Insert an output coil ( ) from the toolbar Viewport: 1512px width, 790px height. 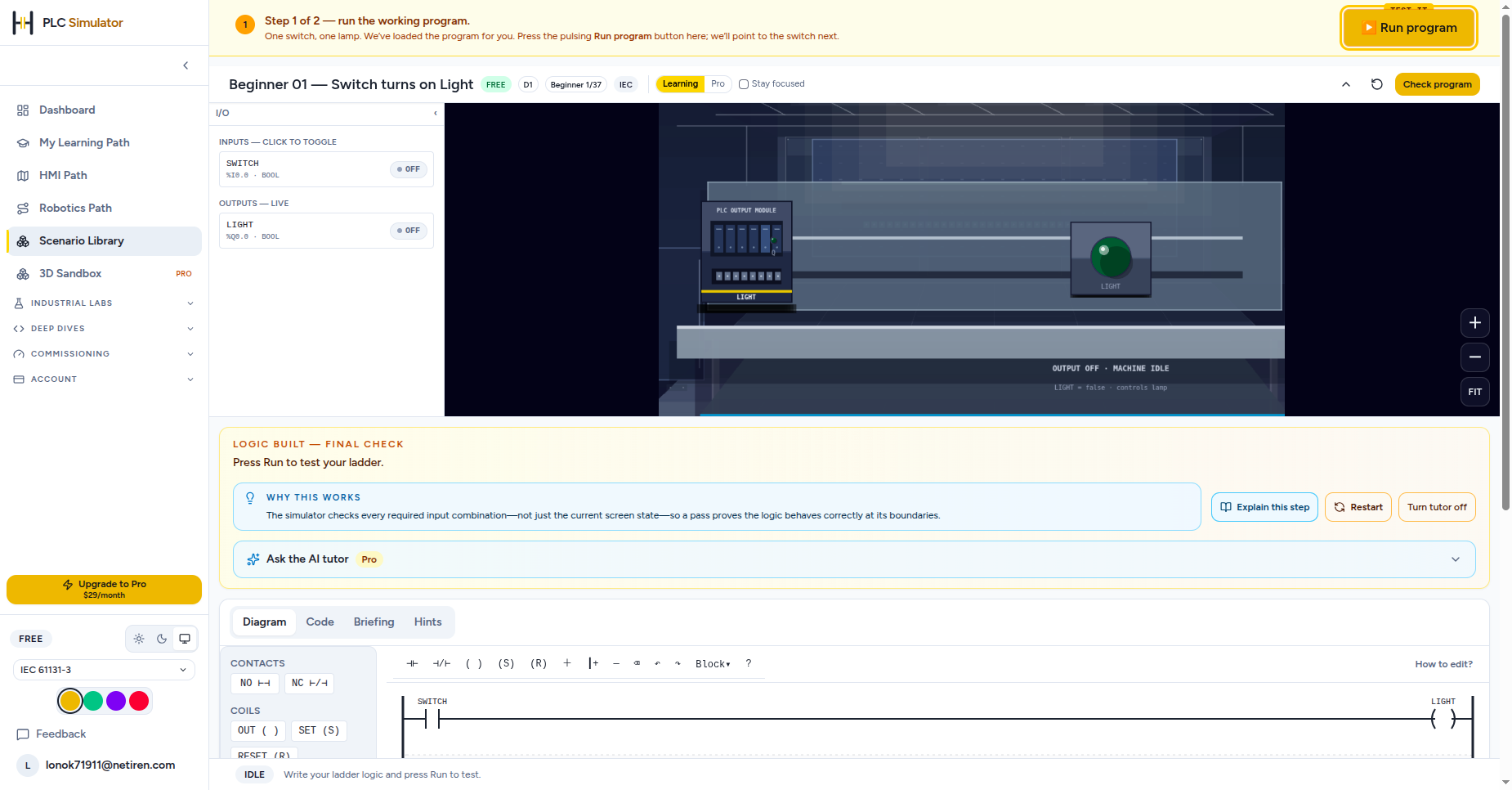coord(474,663)
